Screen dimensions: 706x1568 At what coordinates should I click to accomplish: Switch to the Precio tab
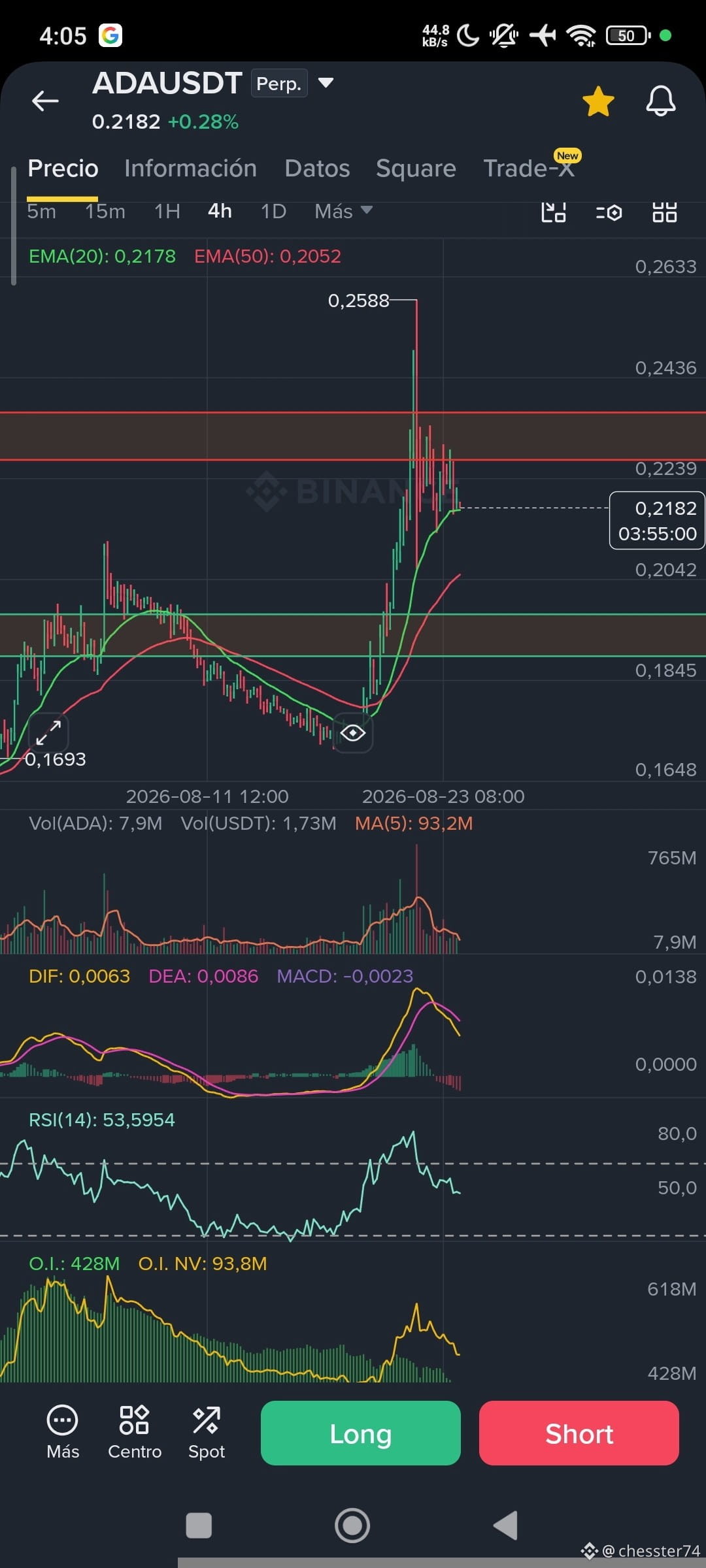63,169
